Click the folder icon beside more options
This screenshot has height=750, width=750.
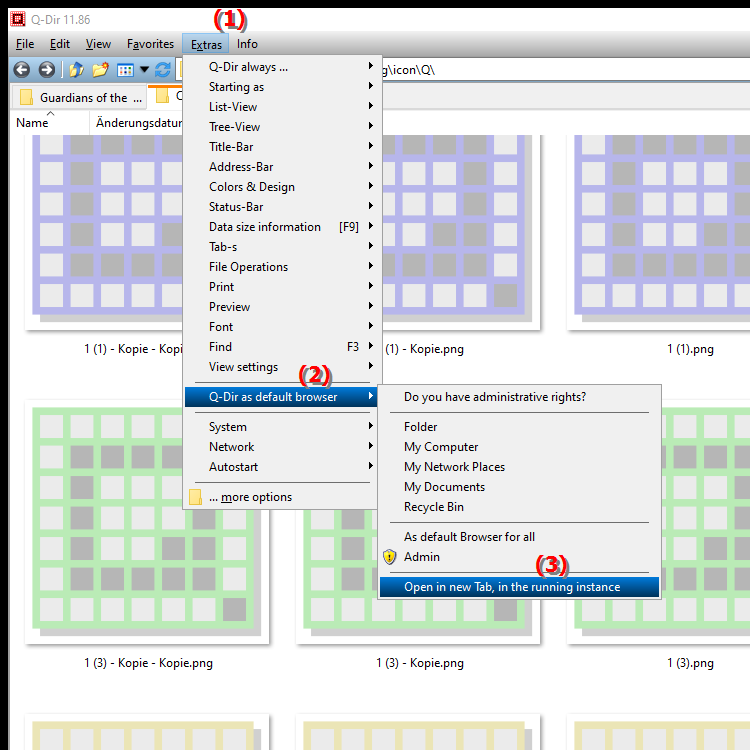coord(195,497)
